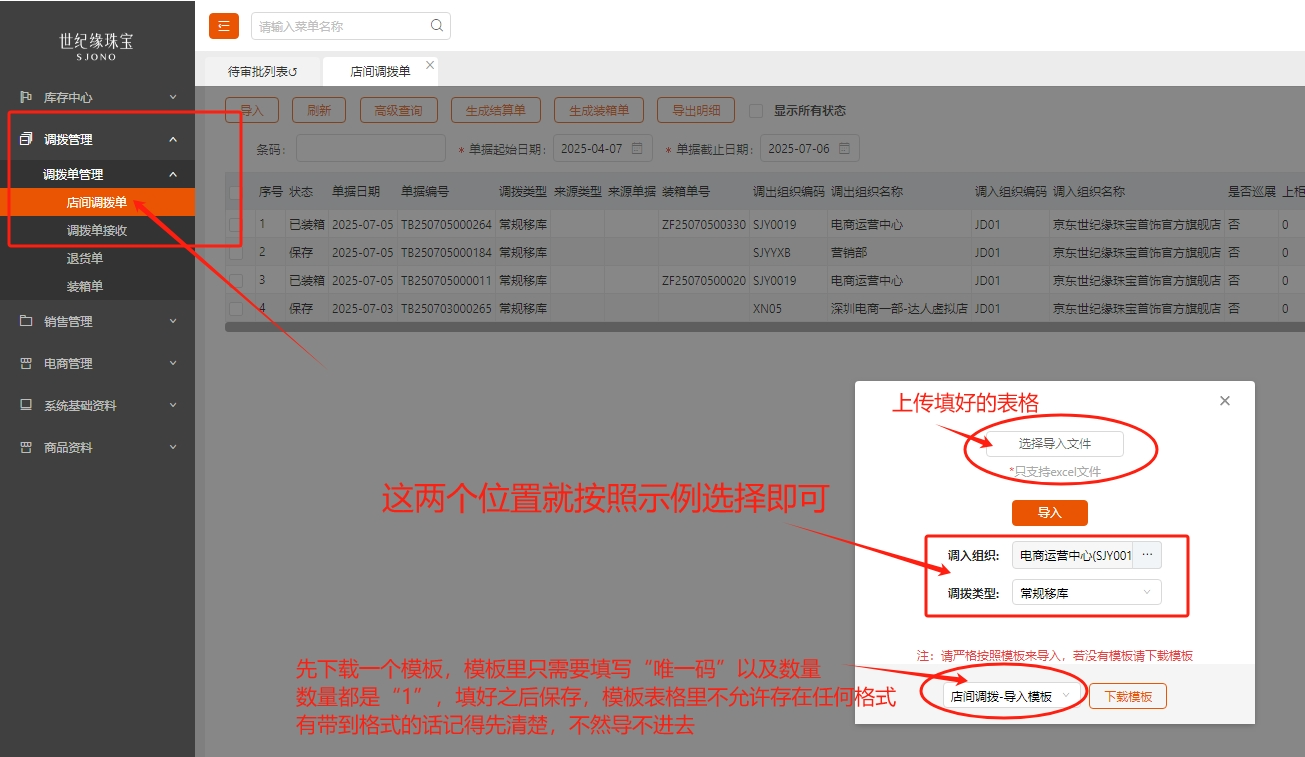Image resolution: width=1305 pixels, height=757 pixels.
Task: Click the 选择导入文件 button
Action: tap(1054, 443)
